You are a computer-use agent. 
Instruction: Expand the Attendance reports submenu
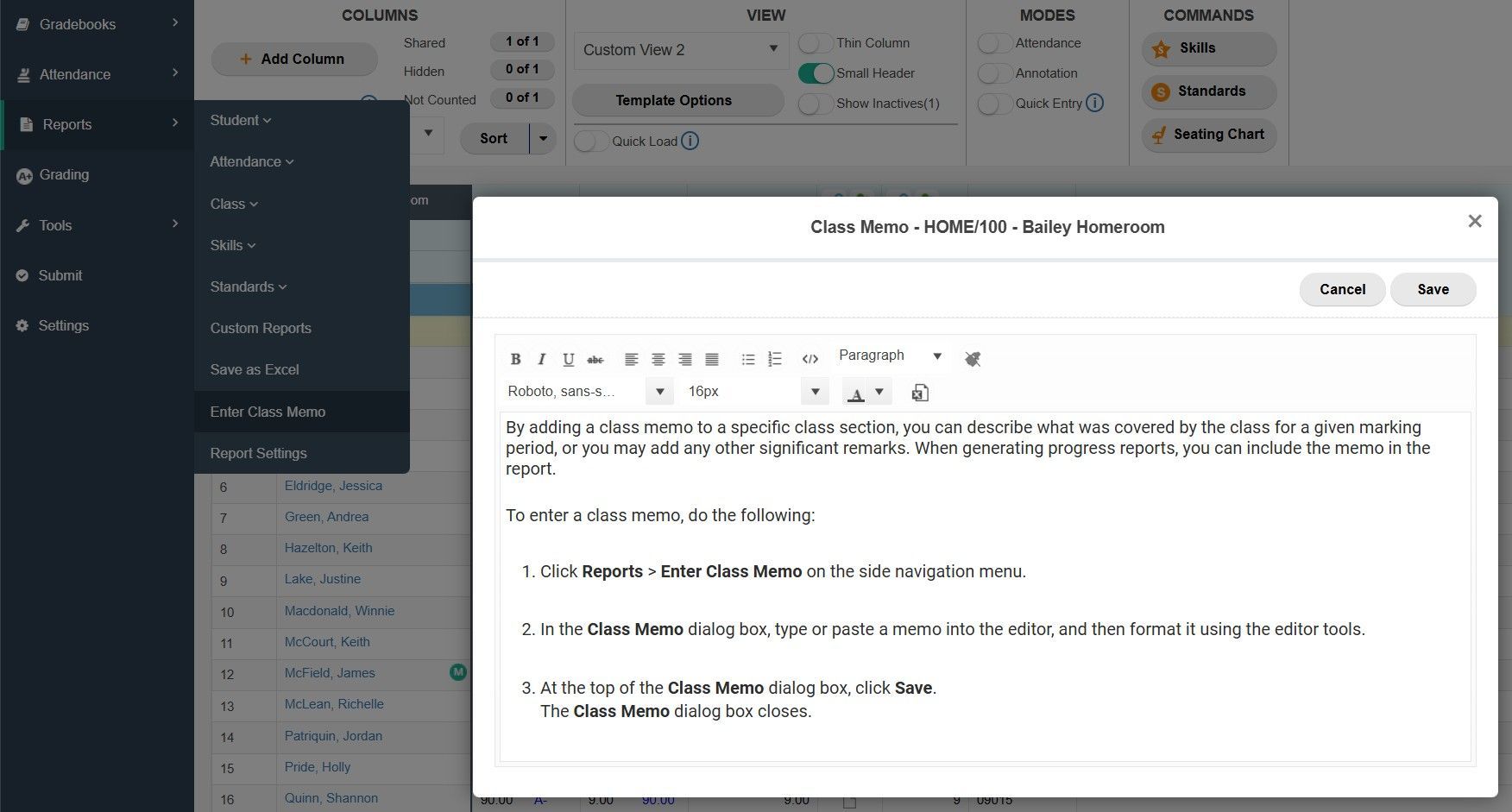[x=252, y=161]
